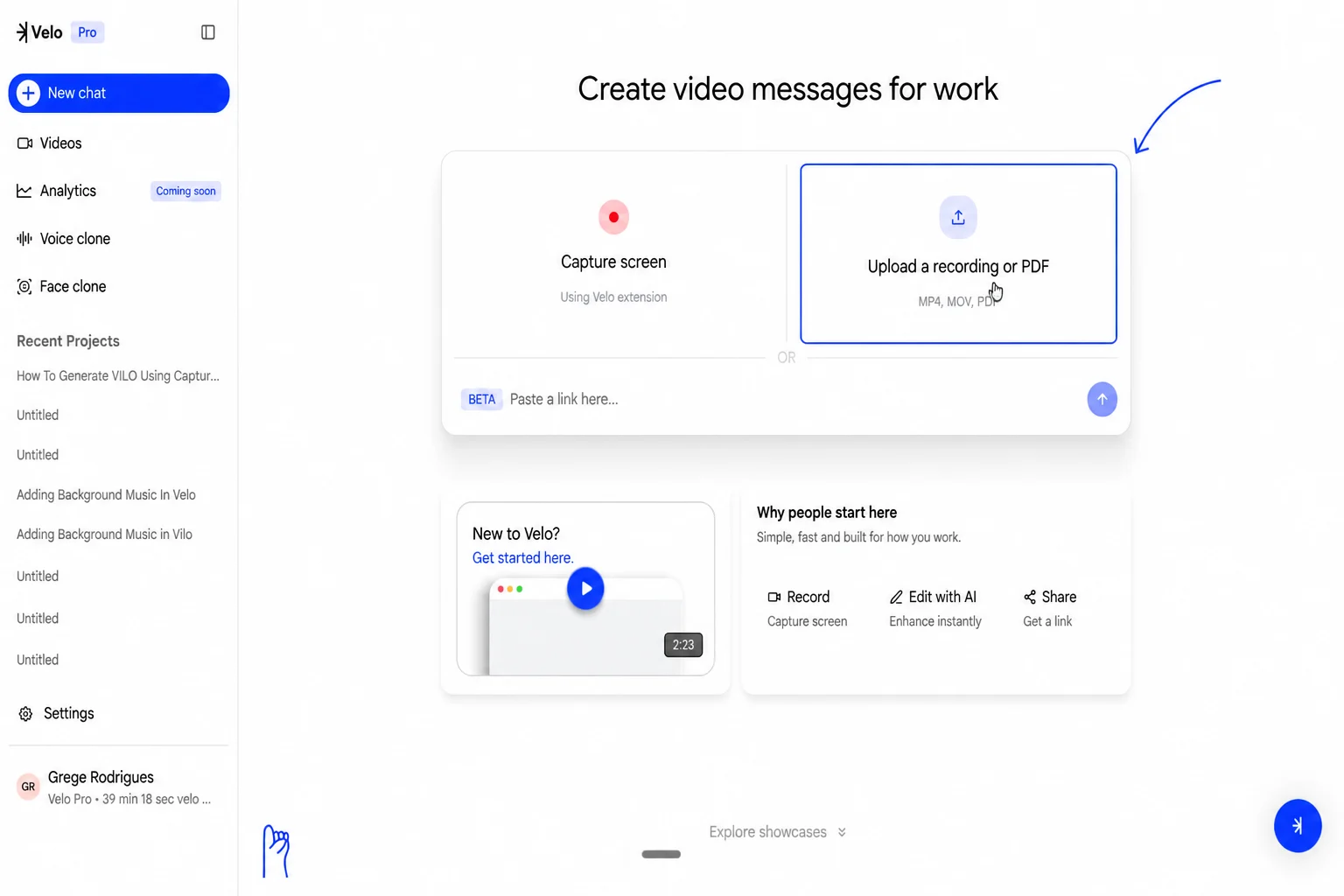Screen dimensions: 1344x896
Task: Click the Share icon
Action: (1030, 597)
